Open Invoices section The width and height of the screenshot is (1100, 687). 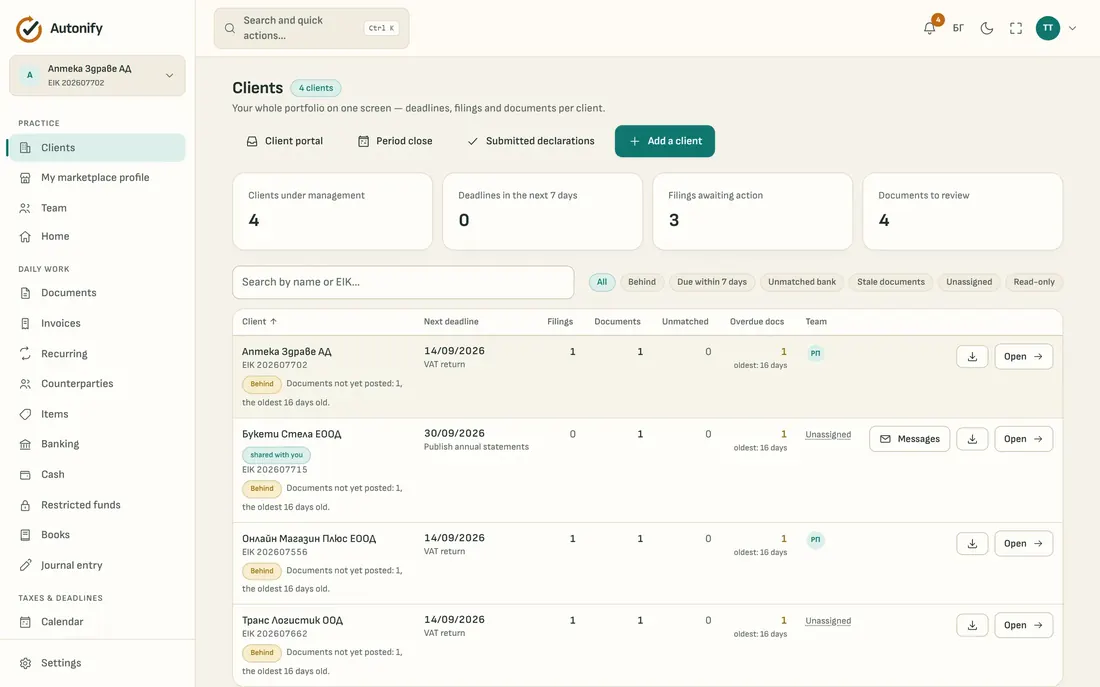coord(98,324)
